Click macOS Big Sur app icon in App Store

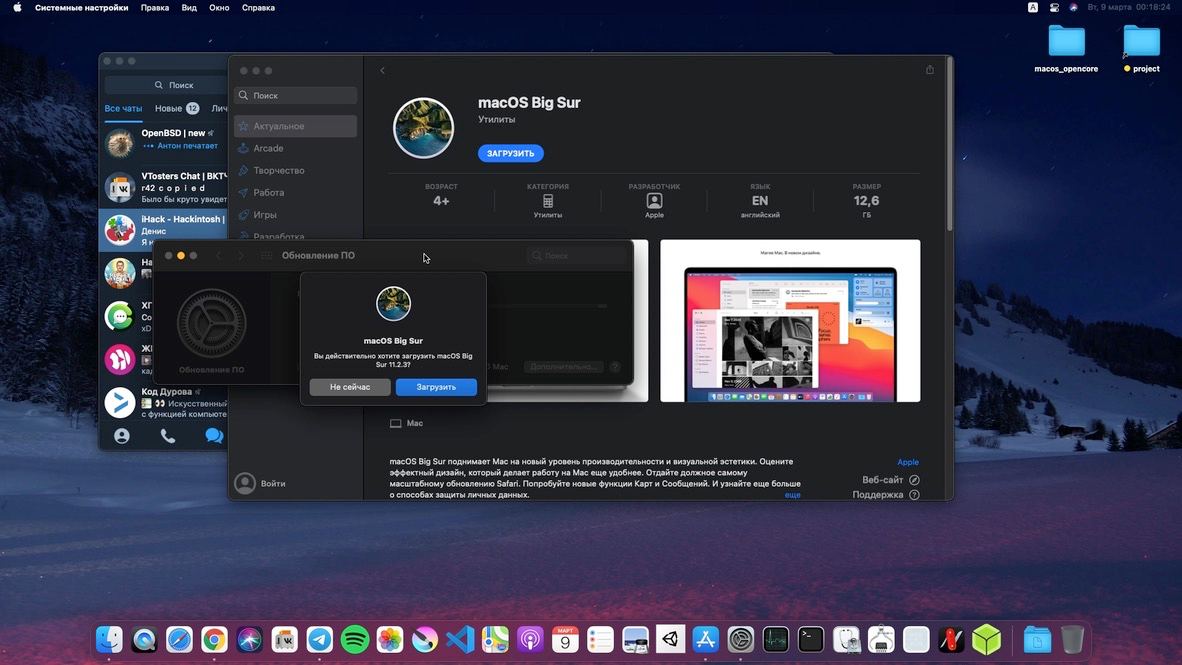pyautogui.click(x=424, y=128)
